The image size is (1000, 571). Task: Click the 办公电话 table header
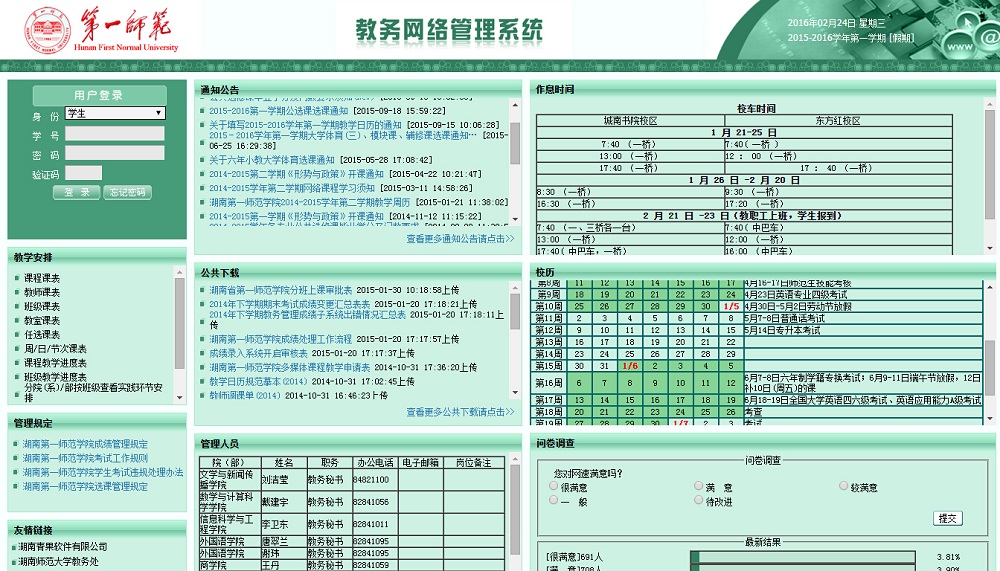coord(375,463)
